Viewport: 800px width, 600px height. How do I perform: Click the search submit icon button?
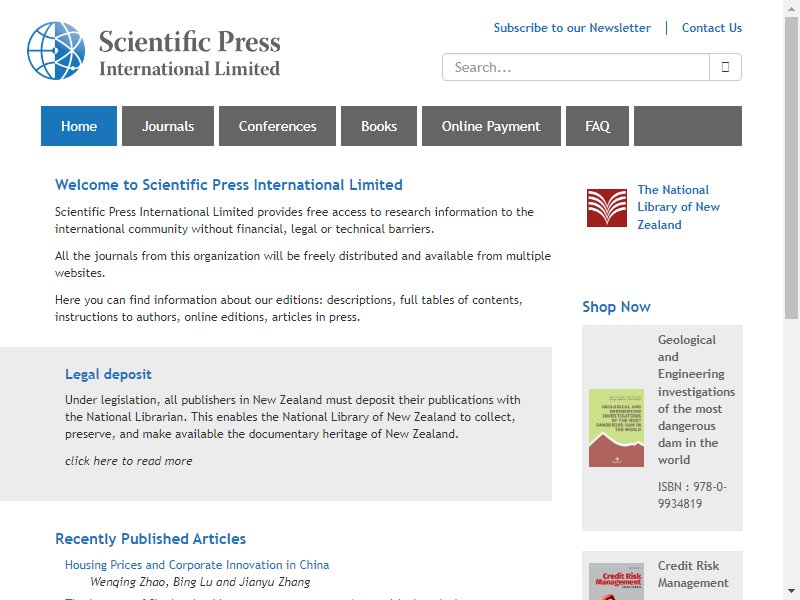(725, 67)
